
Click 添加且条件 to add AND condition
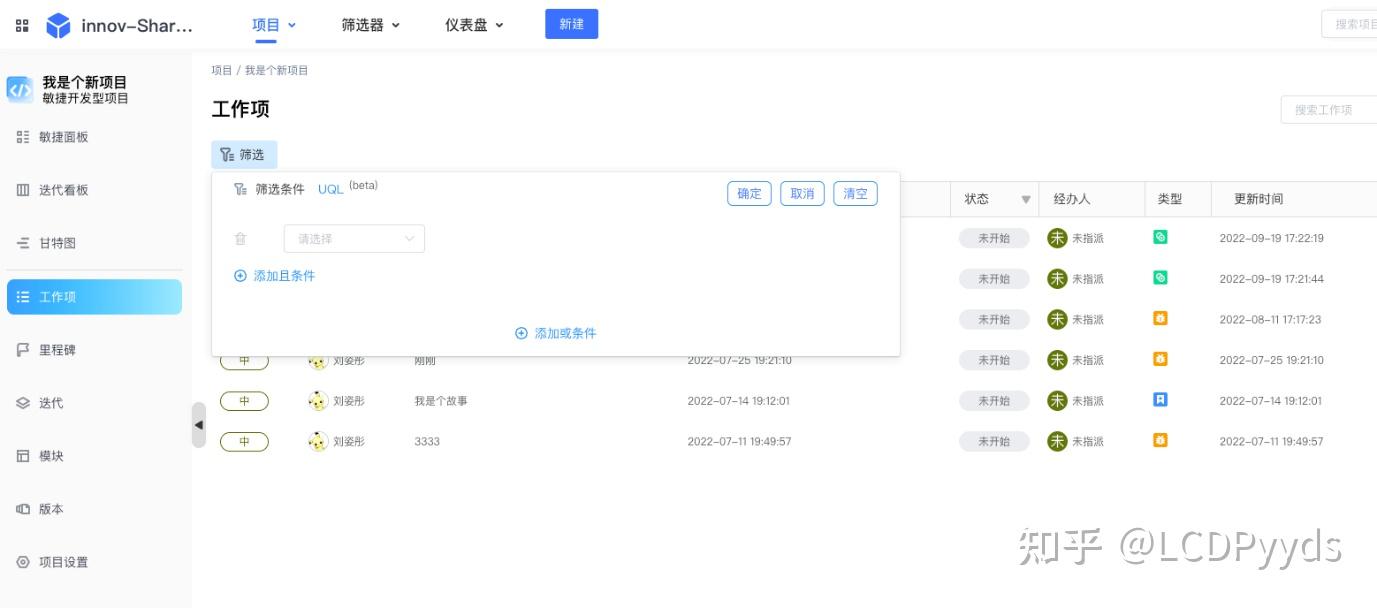pyautogui.click(x=274, y=276)
